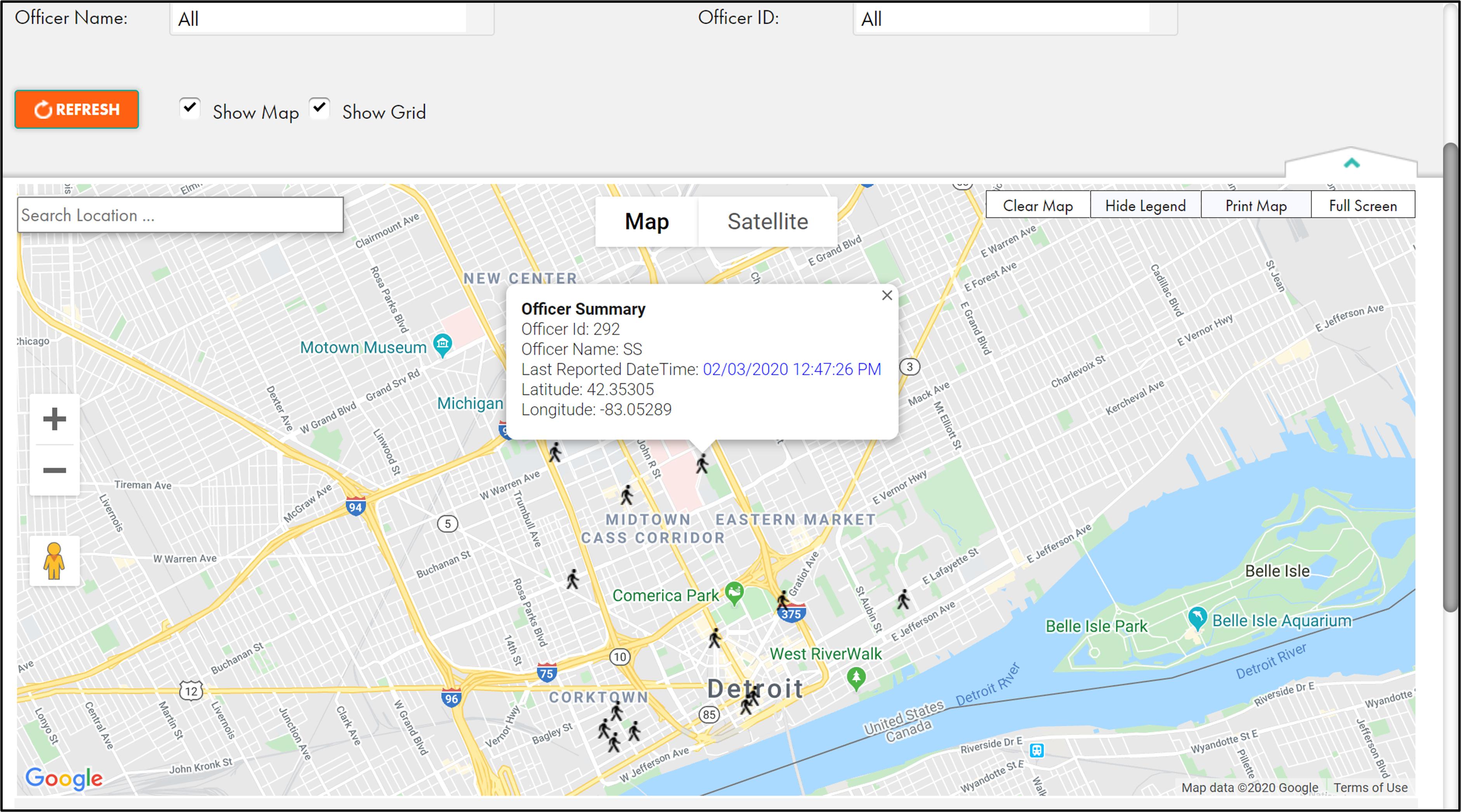Click the I-75 highway shield

(x=547, y=673)
